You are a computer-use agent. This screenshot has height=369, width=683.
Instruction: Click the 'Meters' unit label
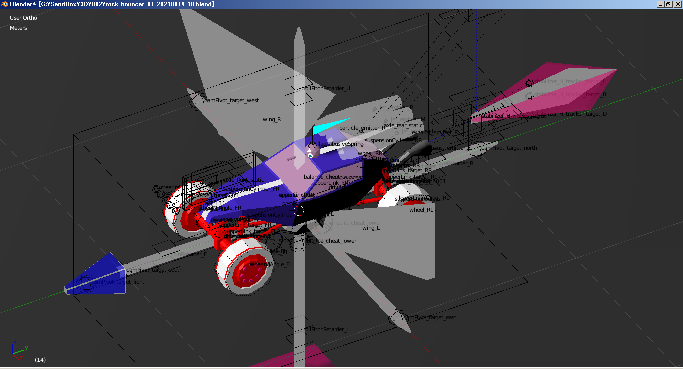click(x=18, y=28)
